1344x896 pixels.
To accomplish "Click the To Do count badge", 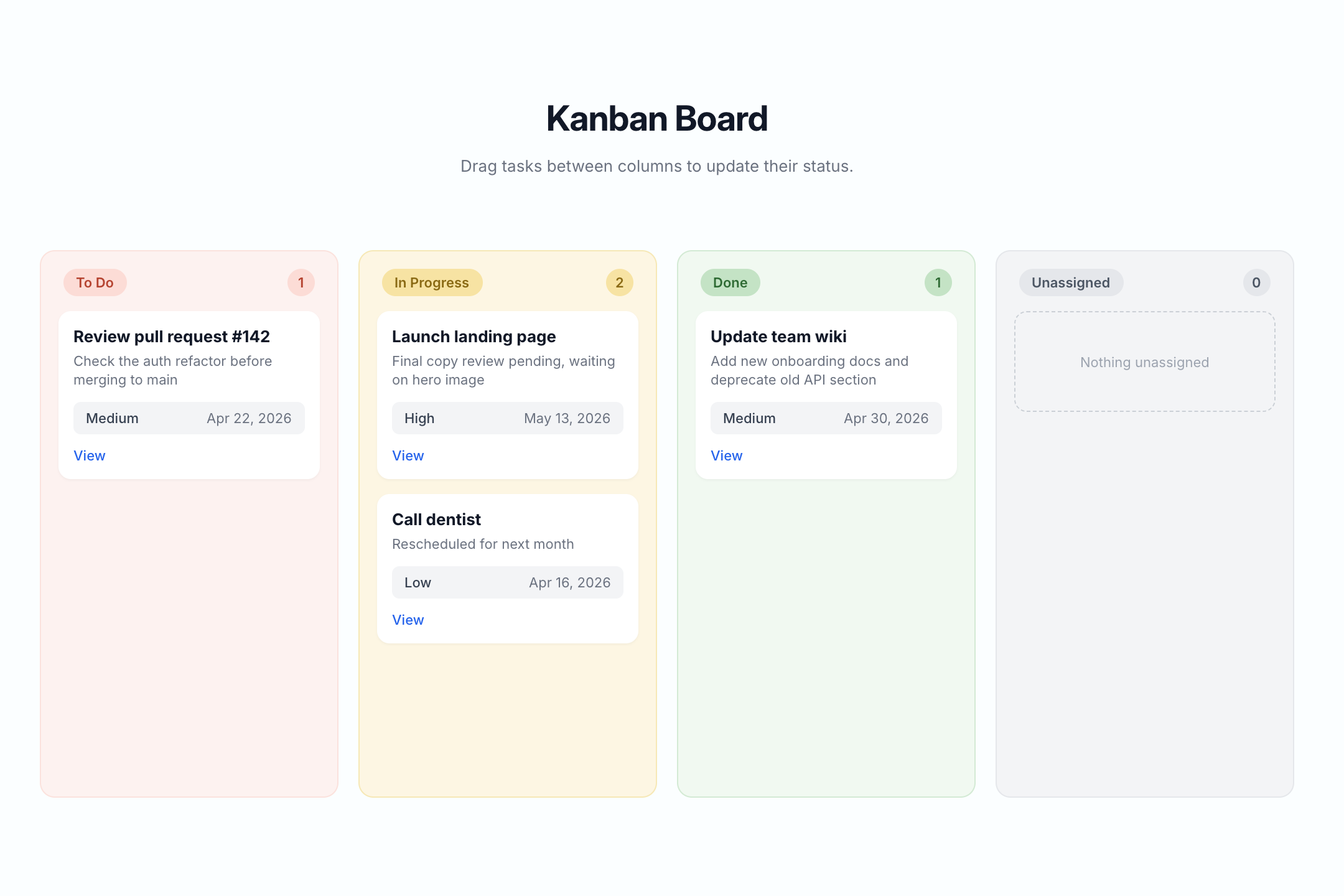I will (301, 282).
